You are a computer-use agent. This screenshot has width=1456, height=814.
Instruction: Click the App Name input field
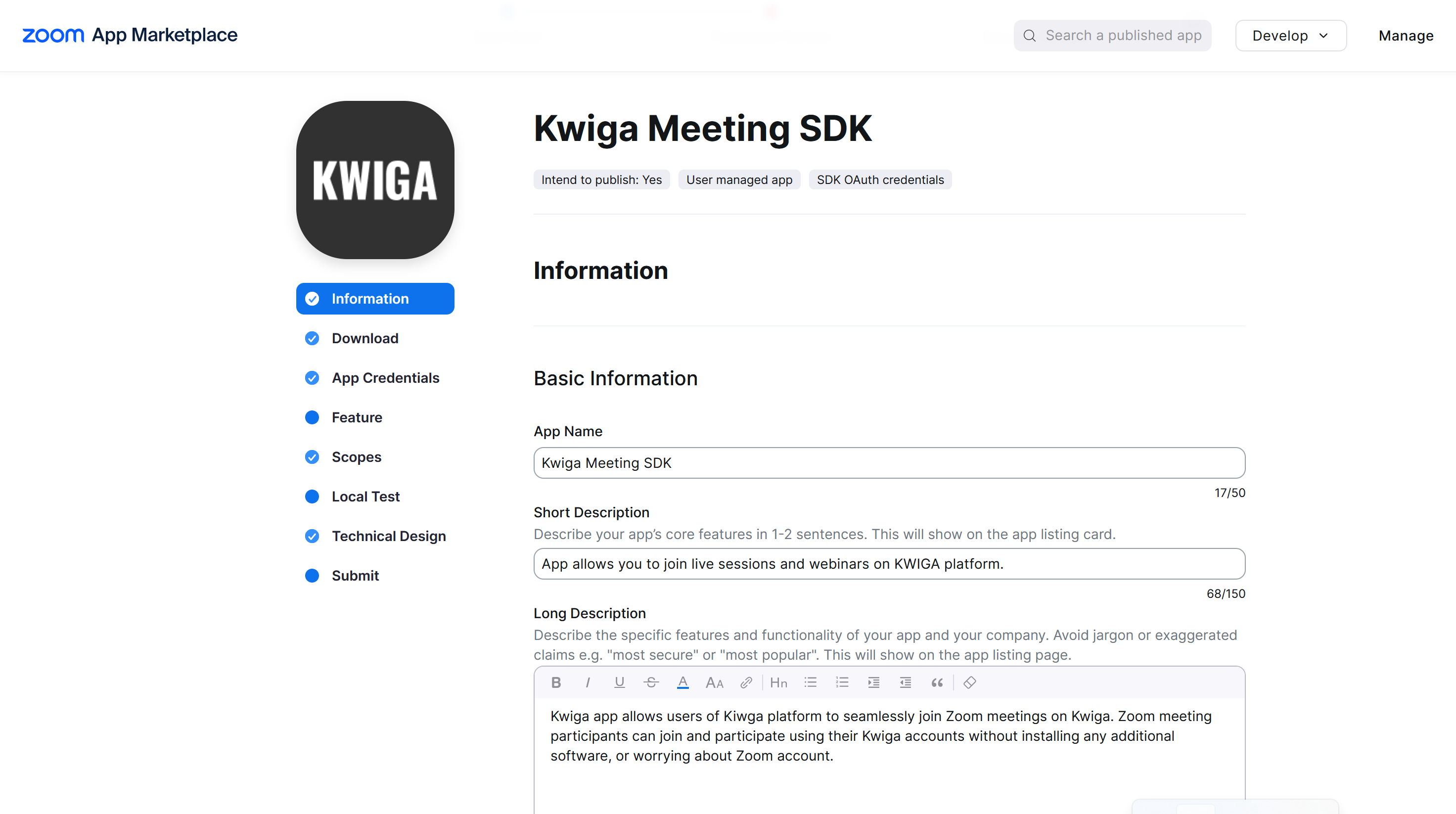889,463
